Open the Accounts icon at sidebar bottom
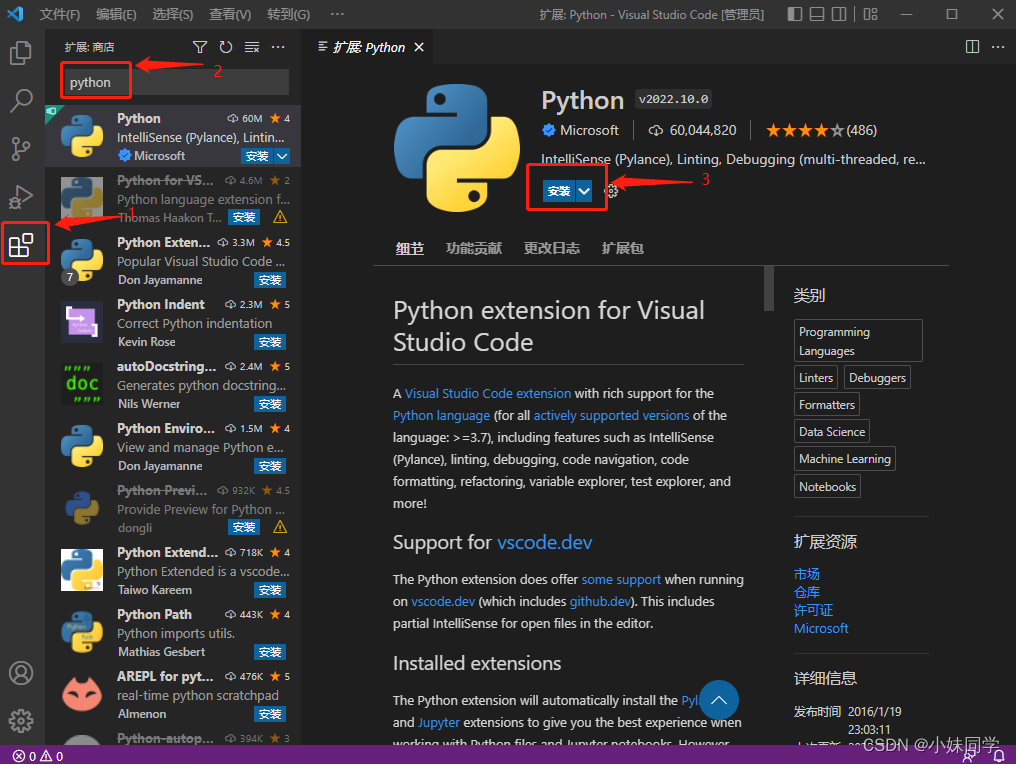The height and width of the screenshot is (764, 1016). (21, 673)
